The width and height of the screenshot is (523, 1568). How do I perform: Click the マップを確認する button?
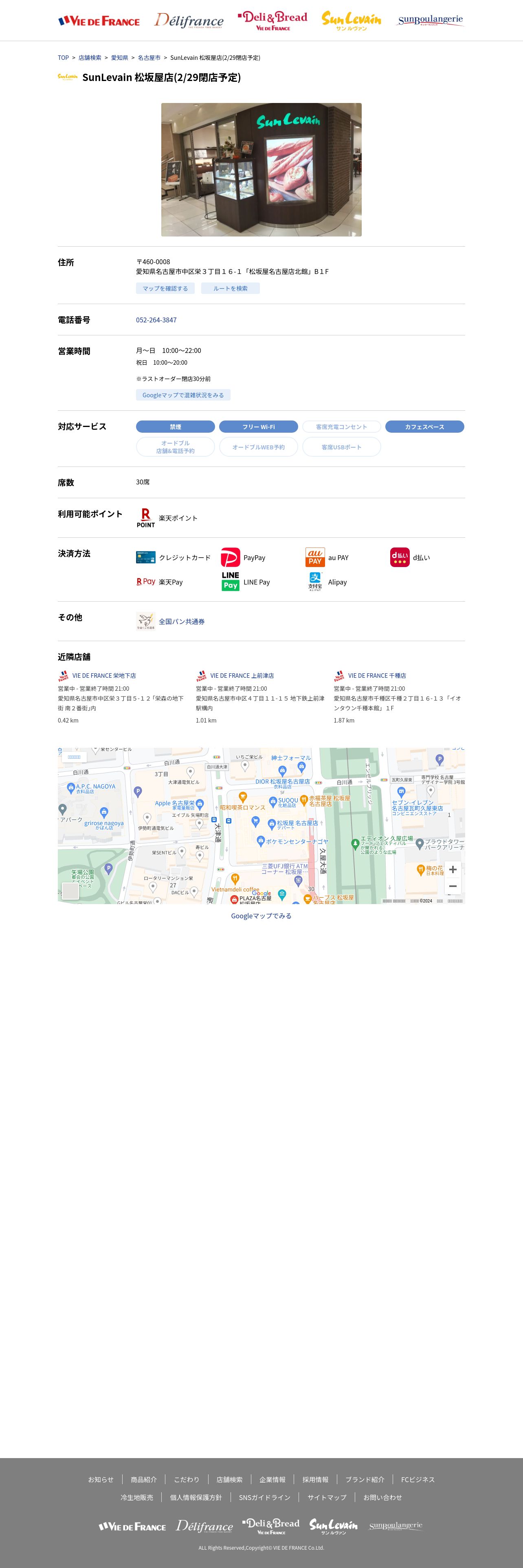coord(165,289)
